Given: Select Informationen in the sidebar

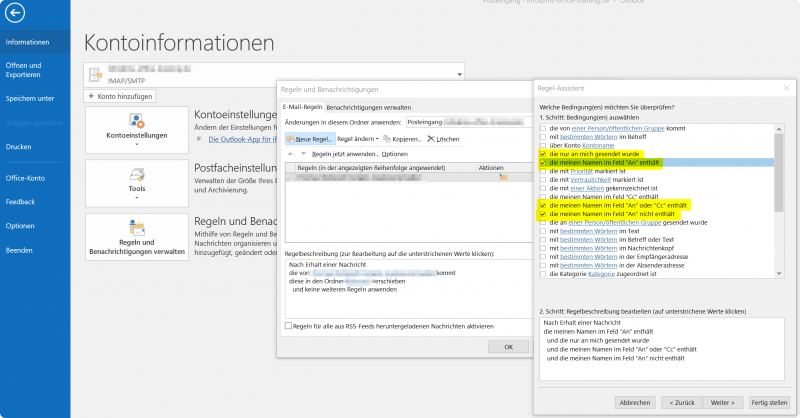Looking at the screenshot, I should (x=35, y=42).
